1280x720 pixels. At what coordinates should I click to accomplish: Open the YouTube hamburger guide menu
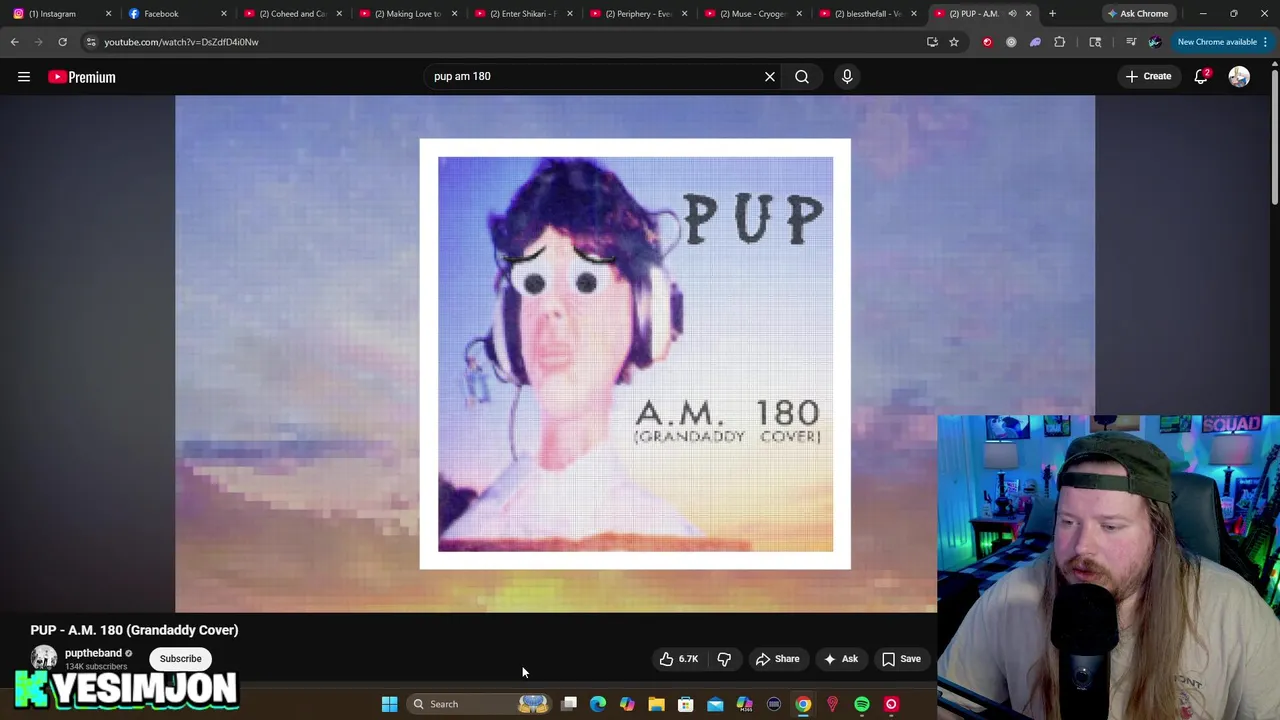click(24, 77)
